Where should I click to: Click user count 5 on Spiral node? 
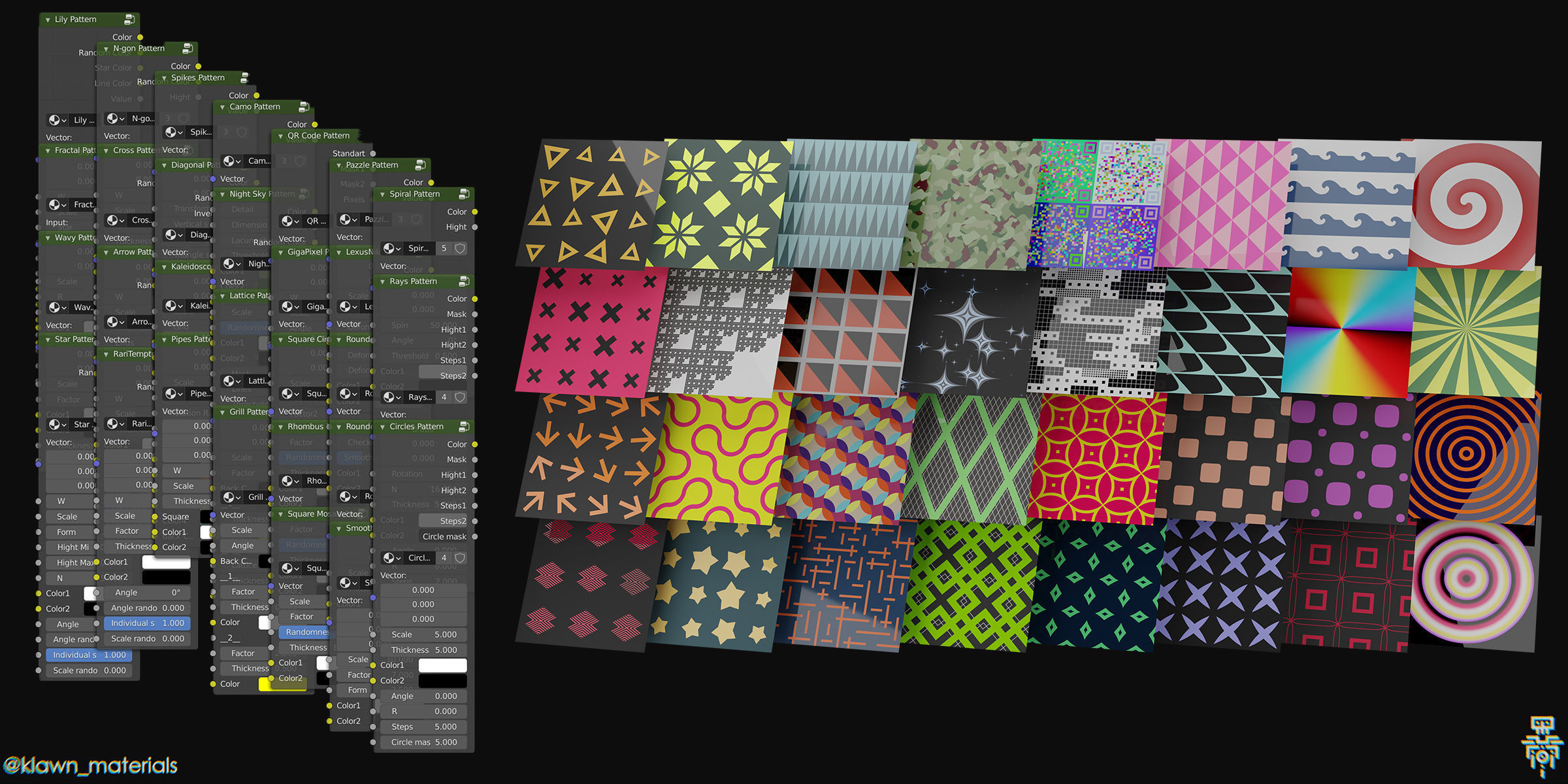click(444, 248)
